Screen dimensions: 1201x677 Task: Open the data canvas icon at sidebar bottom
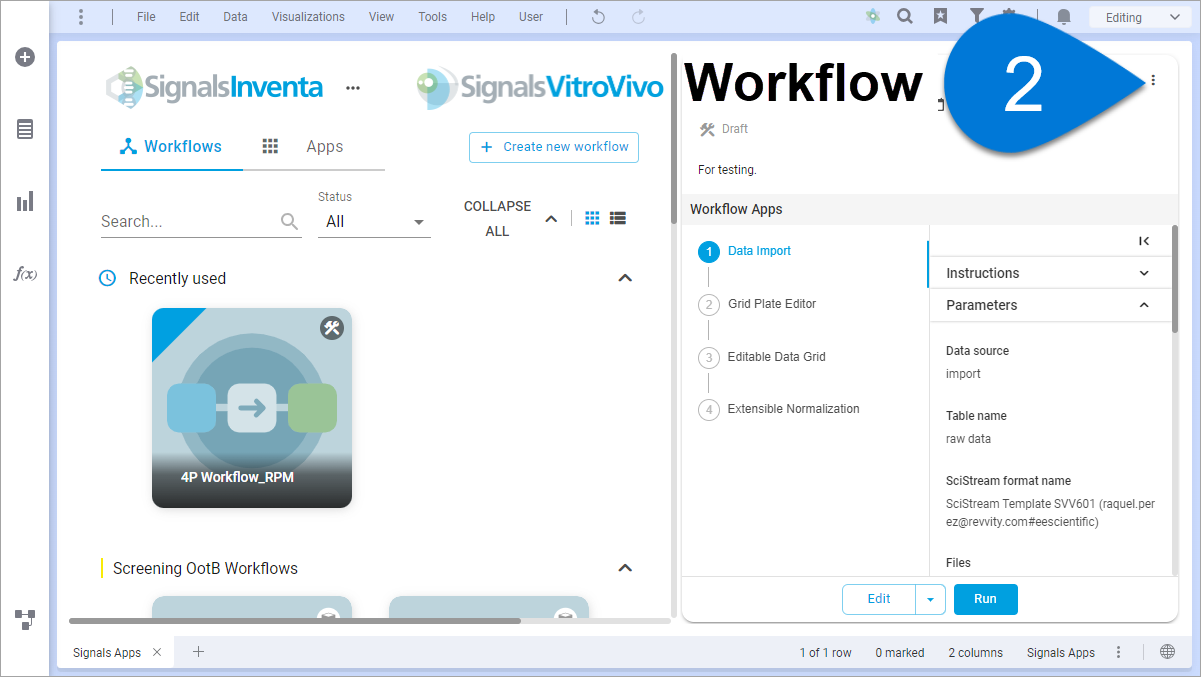coord(25,619)
